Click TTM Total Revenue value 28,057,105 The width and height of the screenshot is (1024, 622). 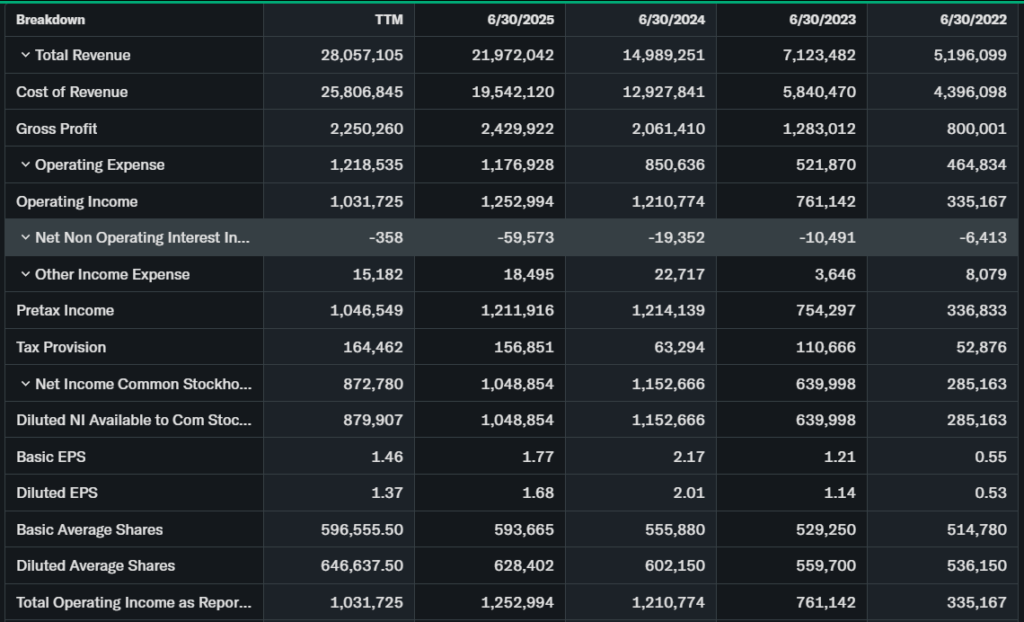click(362, 55)
